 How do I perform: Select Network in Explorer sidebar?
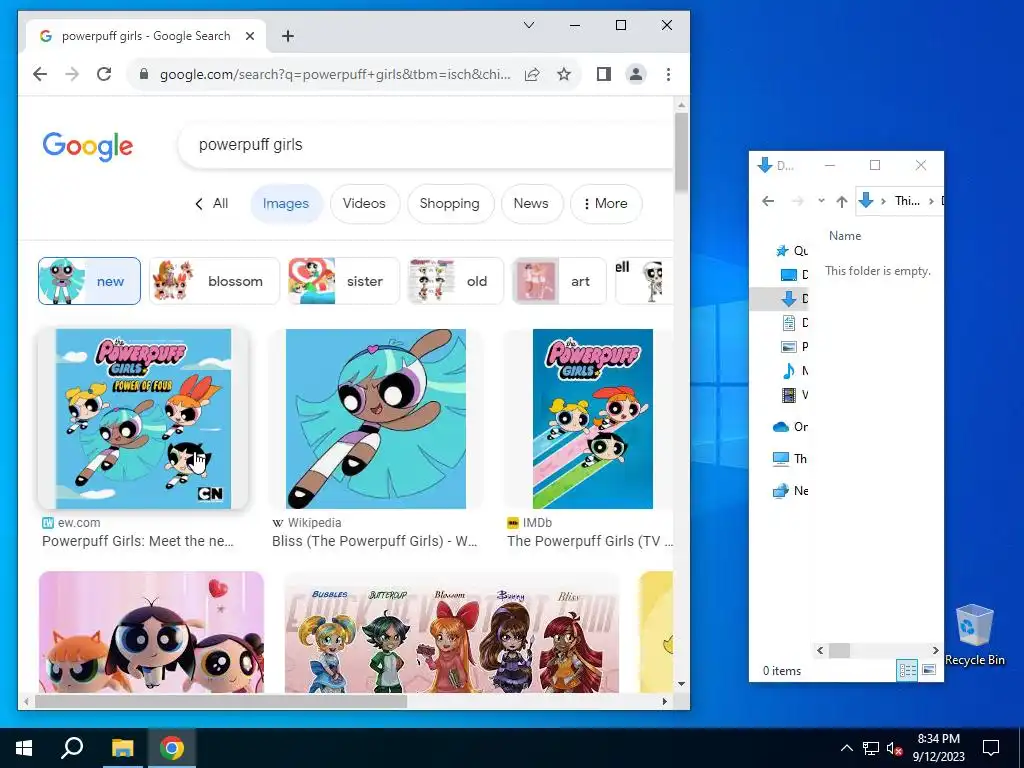(x=790, y=490)
